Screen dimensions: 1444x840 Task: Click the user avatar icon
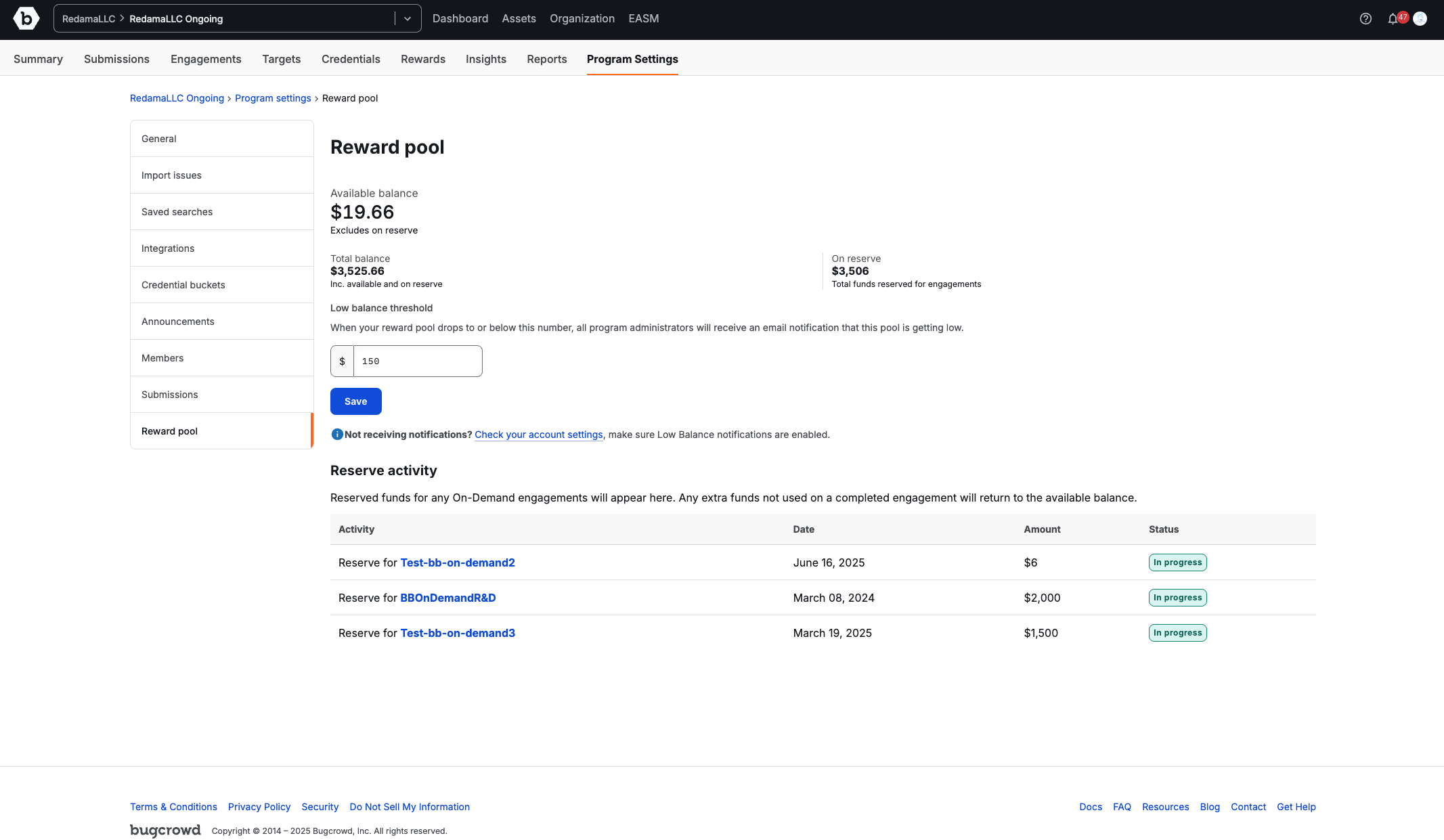click(x=1420, y=19)
